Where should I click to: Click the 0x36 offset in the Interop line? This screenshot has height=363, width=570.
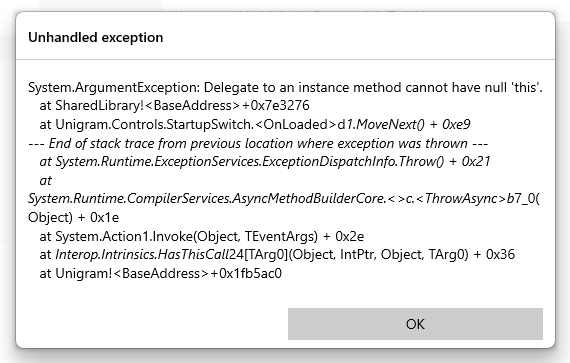[500, 254]
